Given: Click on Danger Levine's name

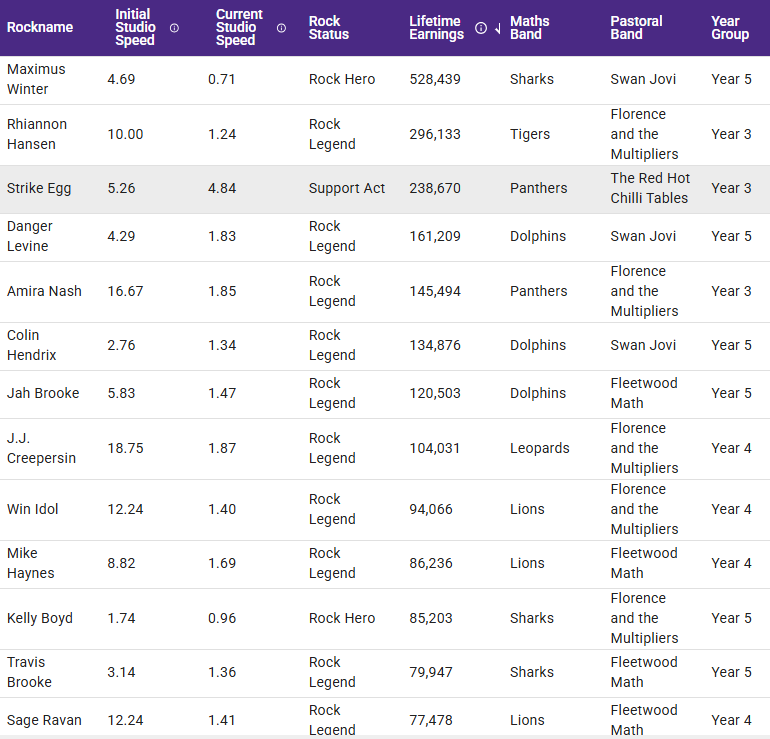Looking at the screenshot, I should pos(30,236).
